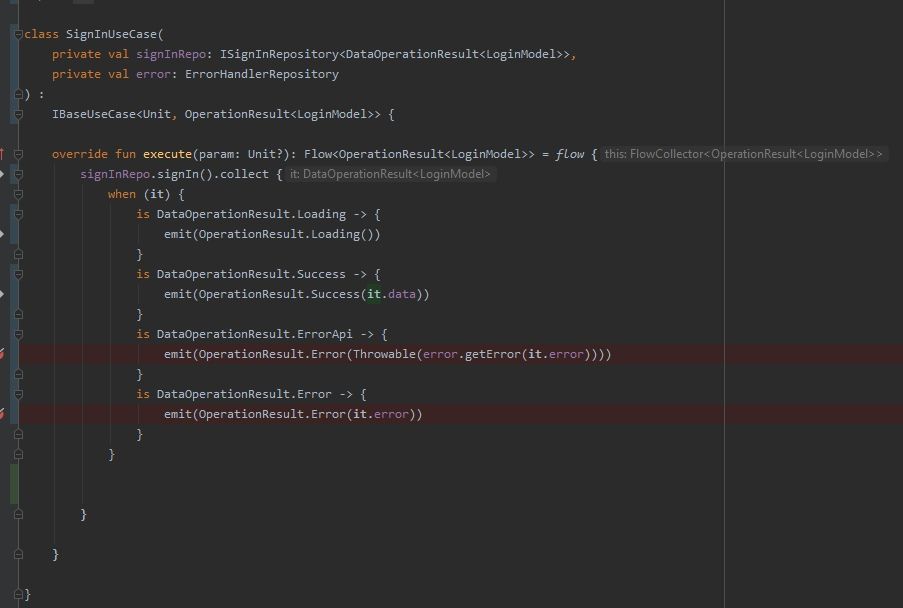Collapse the override fun execute fold marker

(18, 154)
